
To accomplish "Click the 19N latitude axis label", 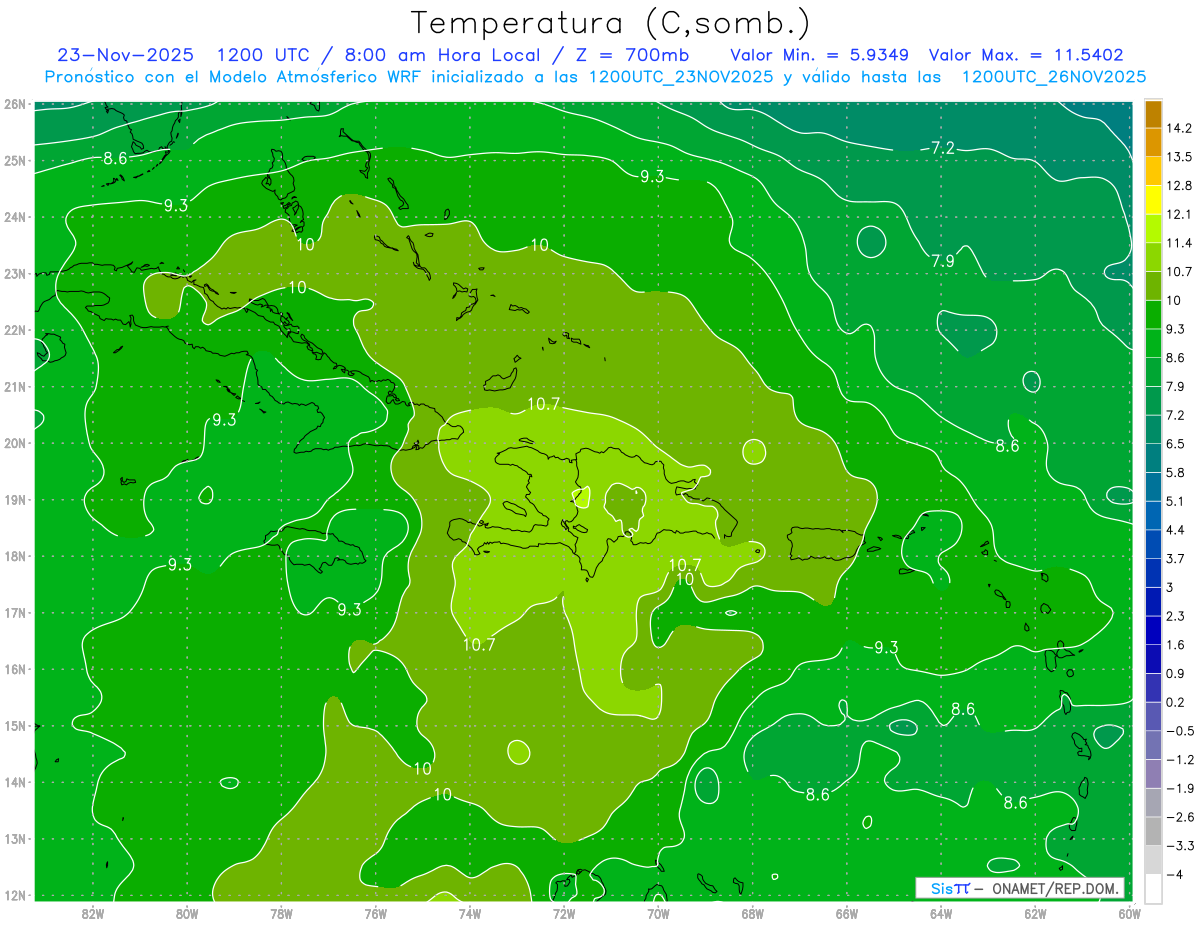I will pos(14,499).
